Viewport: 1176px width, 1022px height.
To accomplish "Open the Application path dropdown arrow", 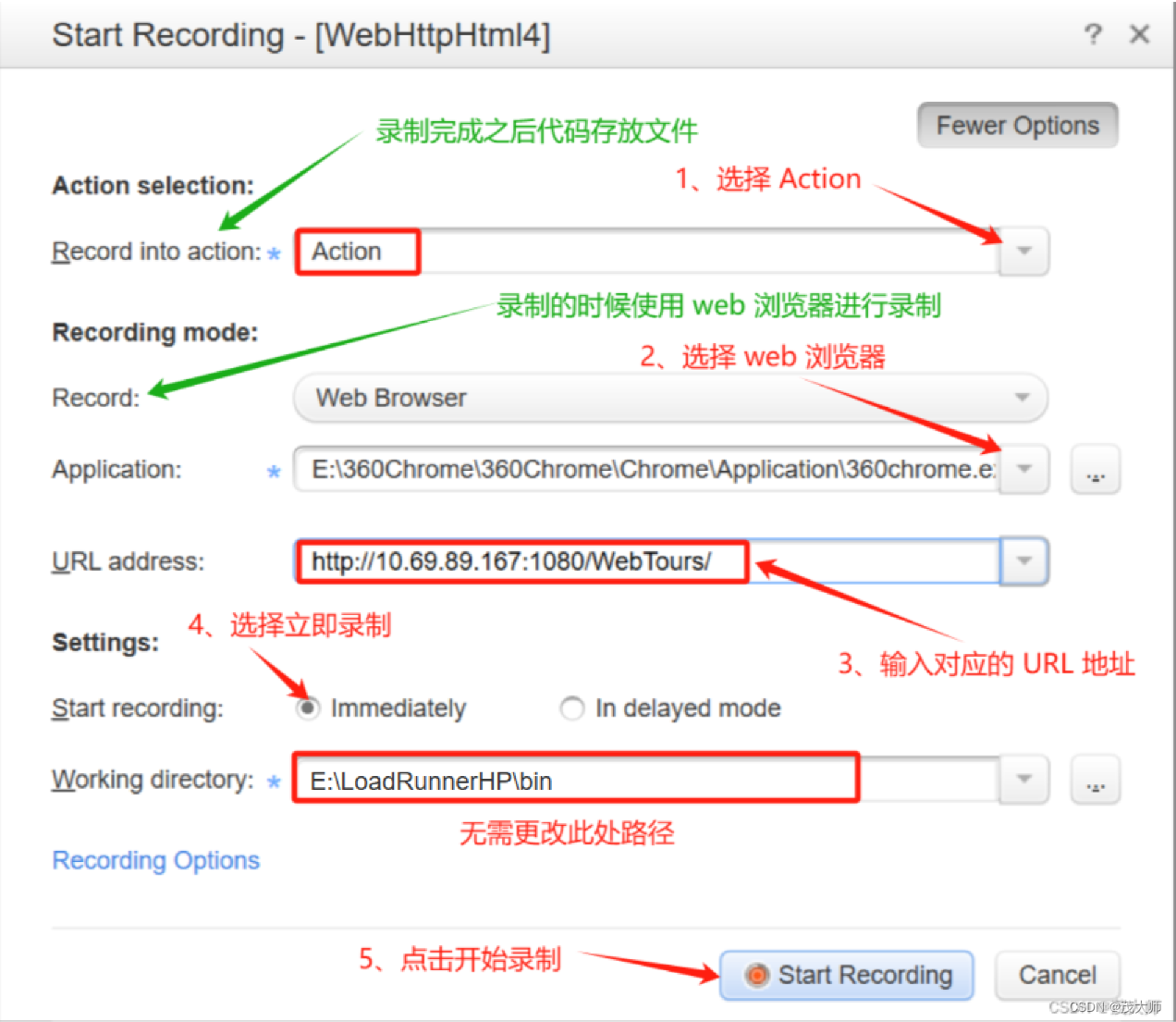I will tap(1023, 470).
